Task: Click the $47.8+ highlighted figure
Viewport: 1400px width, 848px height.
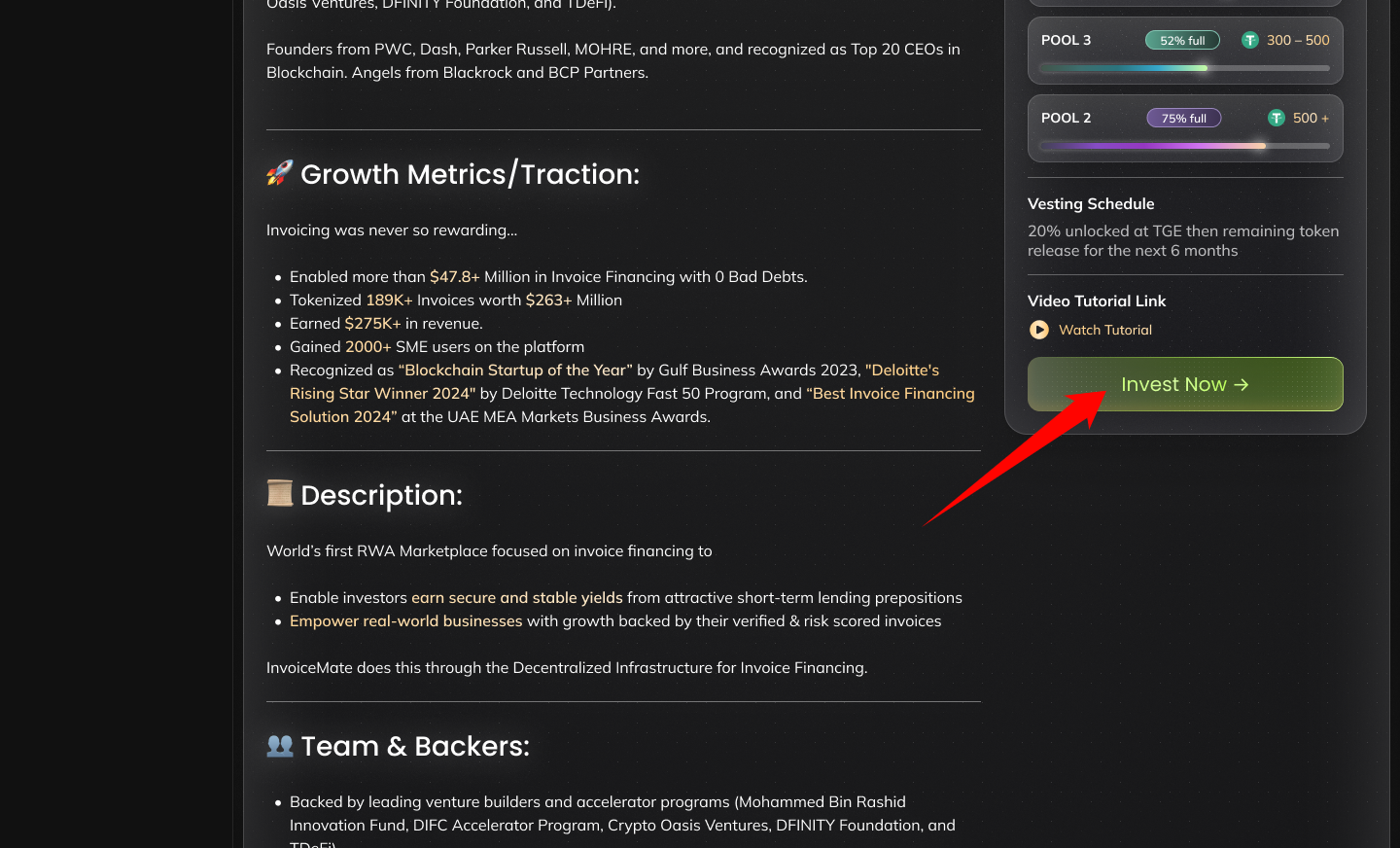Action: [x=455, y=276]
